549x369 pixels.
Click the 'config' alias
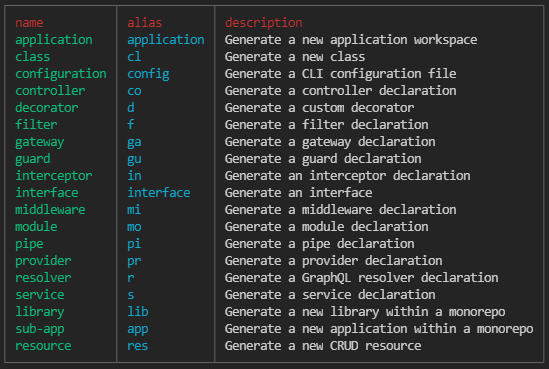coord(148,74)
